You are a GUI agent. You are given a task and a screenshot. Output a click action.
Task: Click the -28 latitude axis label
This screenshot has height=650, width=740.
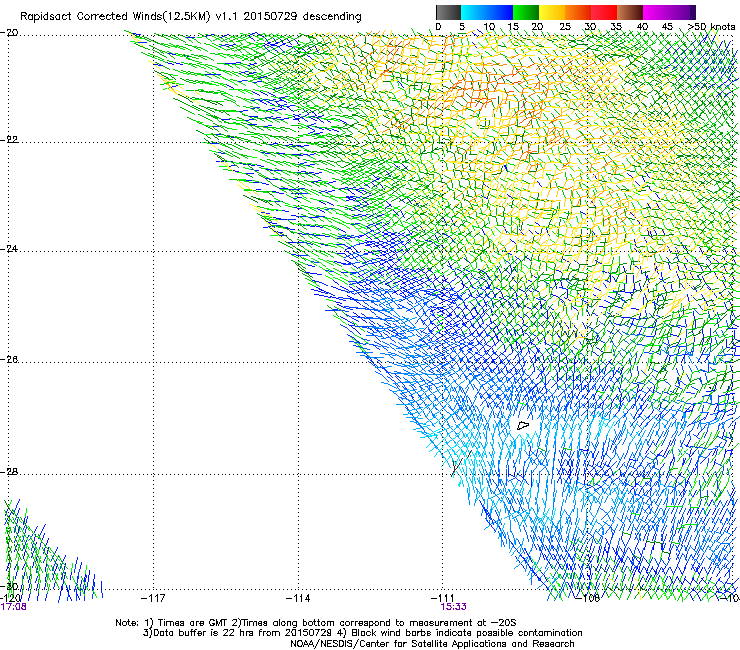coord(9,472)
